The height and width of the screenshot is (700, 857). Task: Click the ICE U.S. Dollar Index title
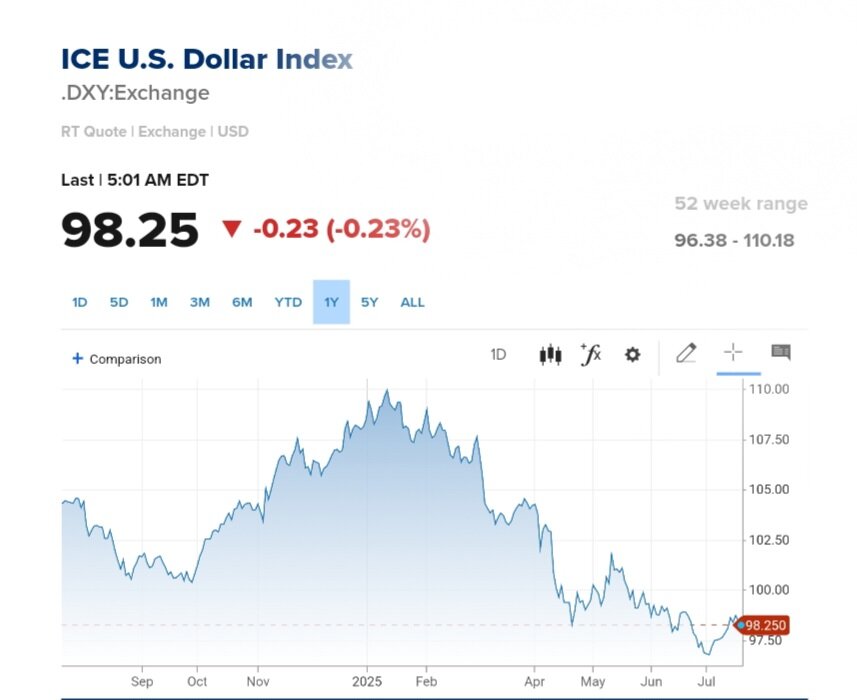207,59
